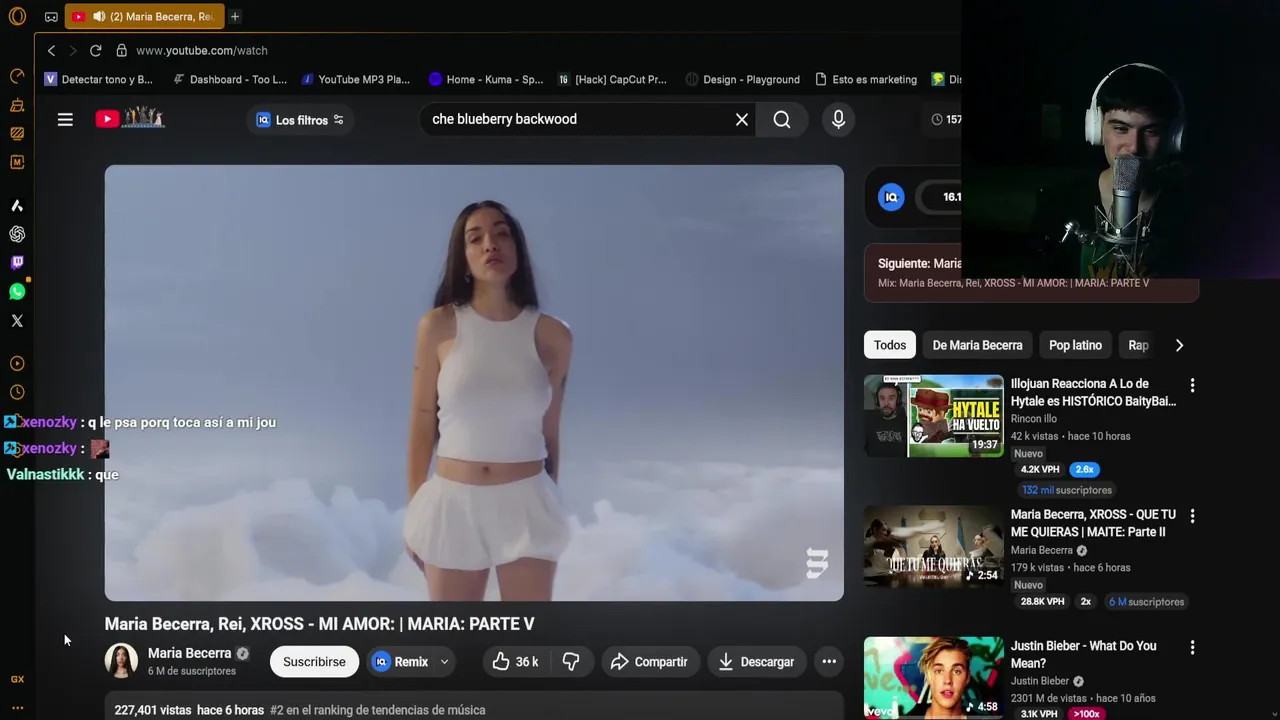Open QUE TU ME QUIERAS video thumbnail
The image size is (1280, 720).
pos(934,547)
